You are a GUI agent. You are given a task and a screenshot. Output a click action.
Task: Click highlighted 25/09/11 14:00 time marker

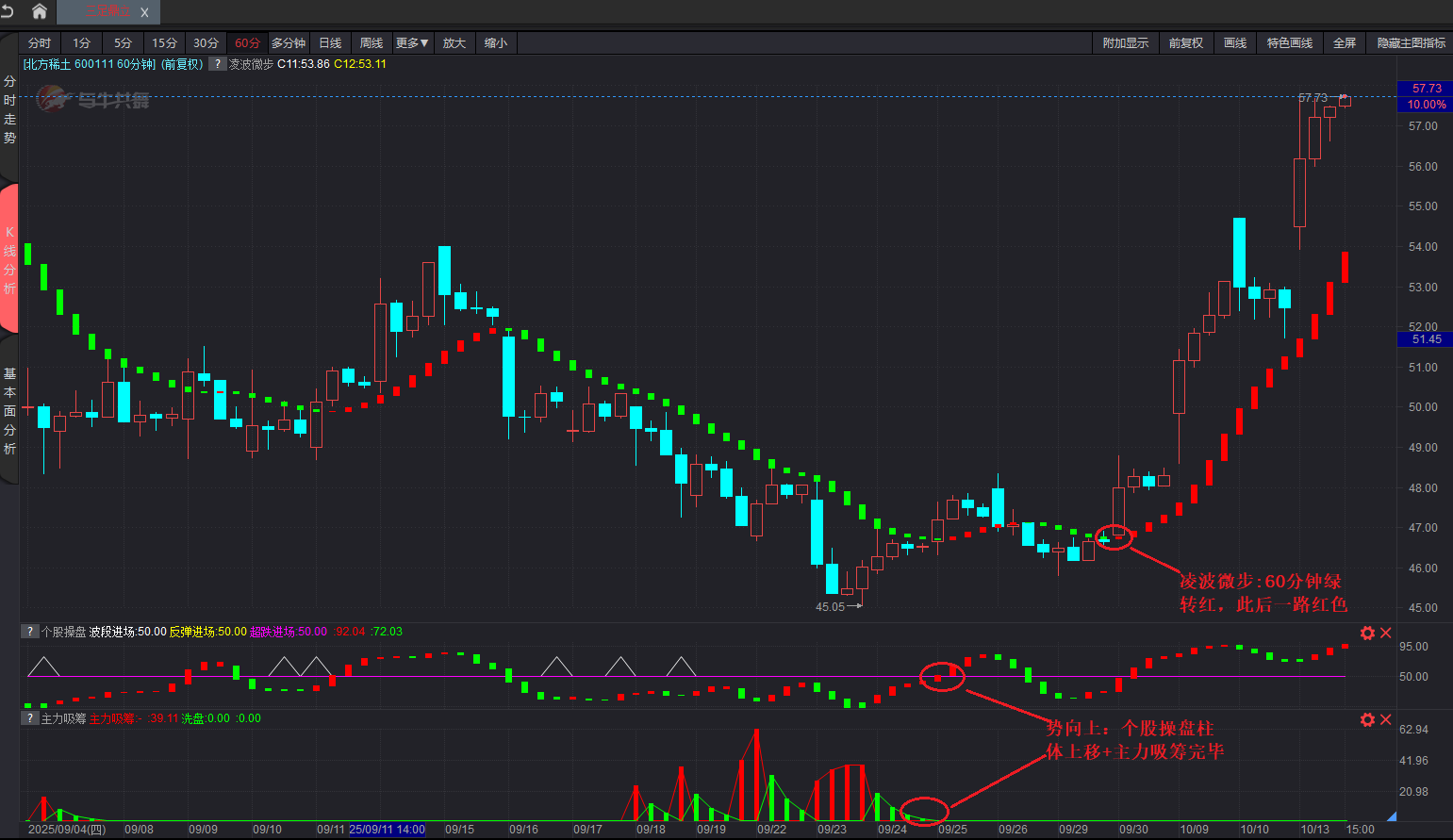click(387, 830)
